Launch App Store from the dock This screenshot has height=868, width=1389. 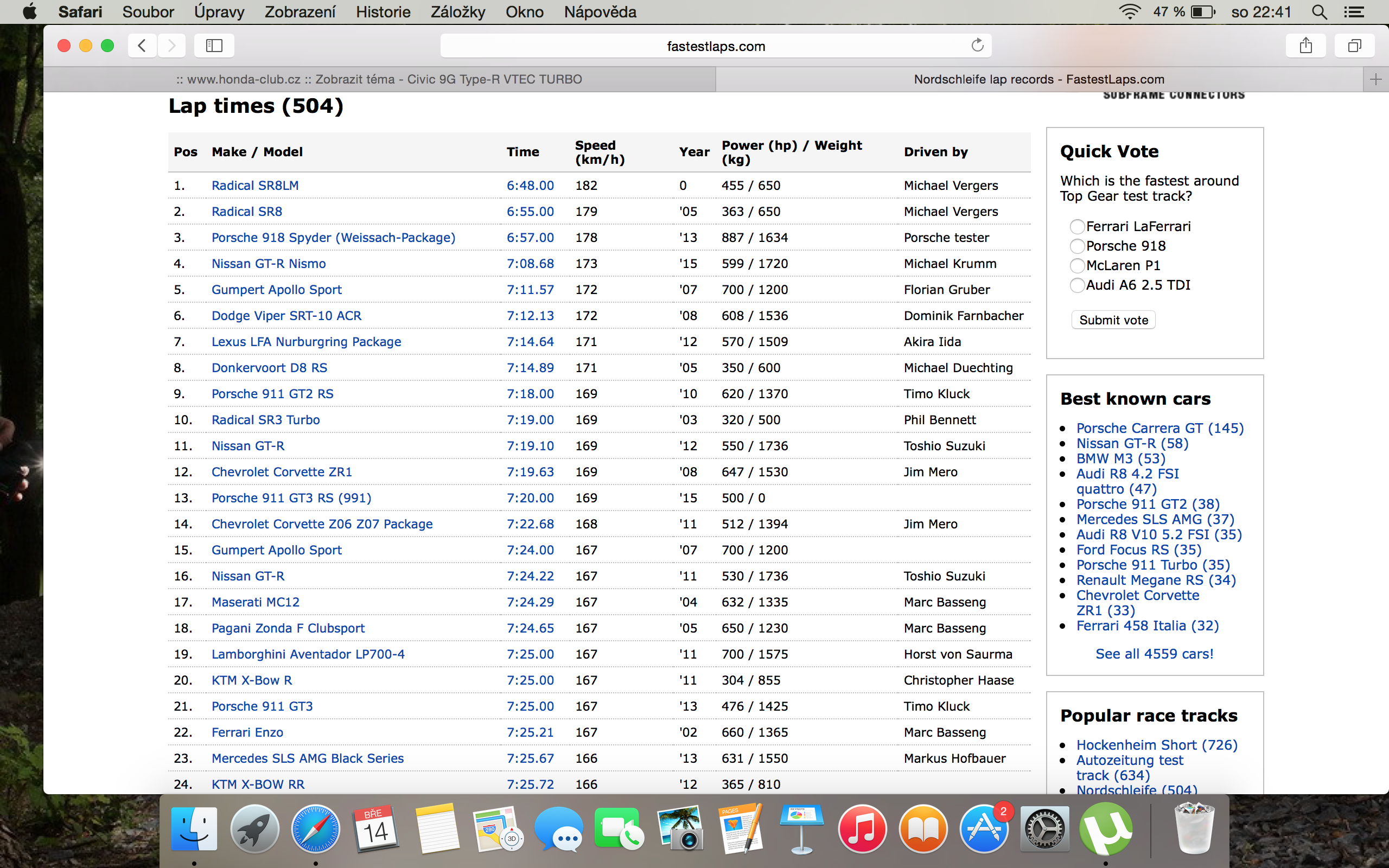click(983, 829)
